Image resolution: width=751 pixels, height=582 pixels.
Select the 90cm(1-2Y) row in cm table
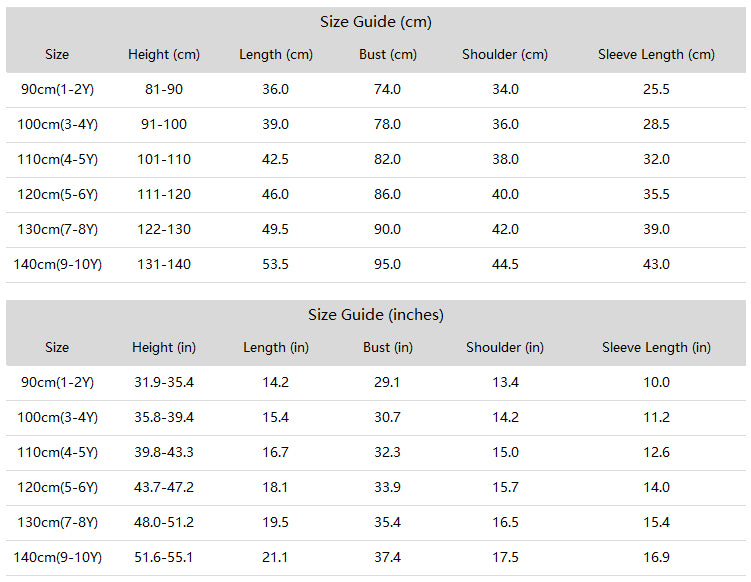pyautogui.click(x=376, y=90)
